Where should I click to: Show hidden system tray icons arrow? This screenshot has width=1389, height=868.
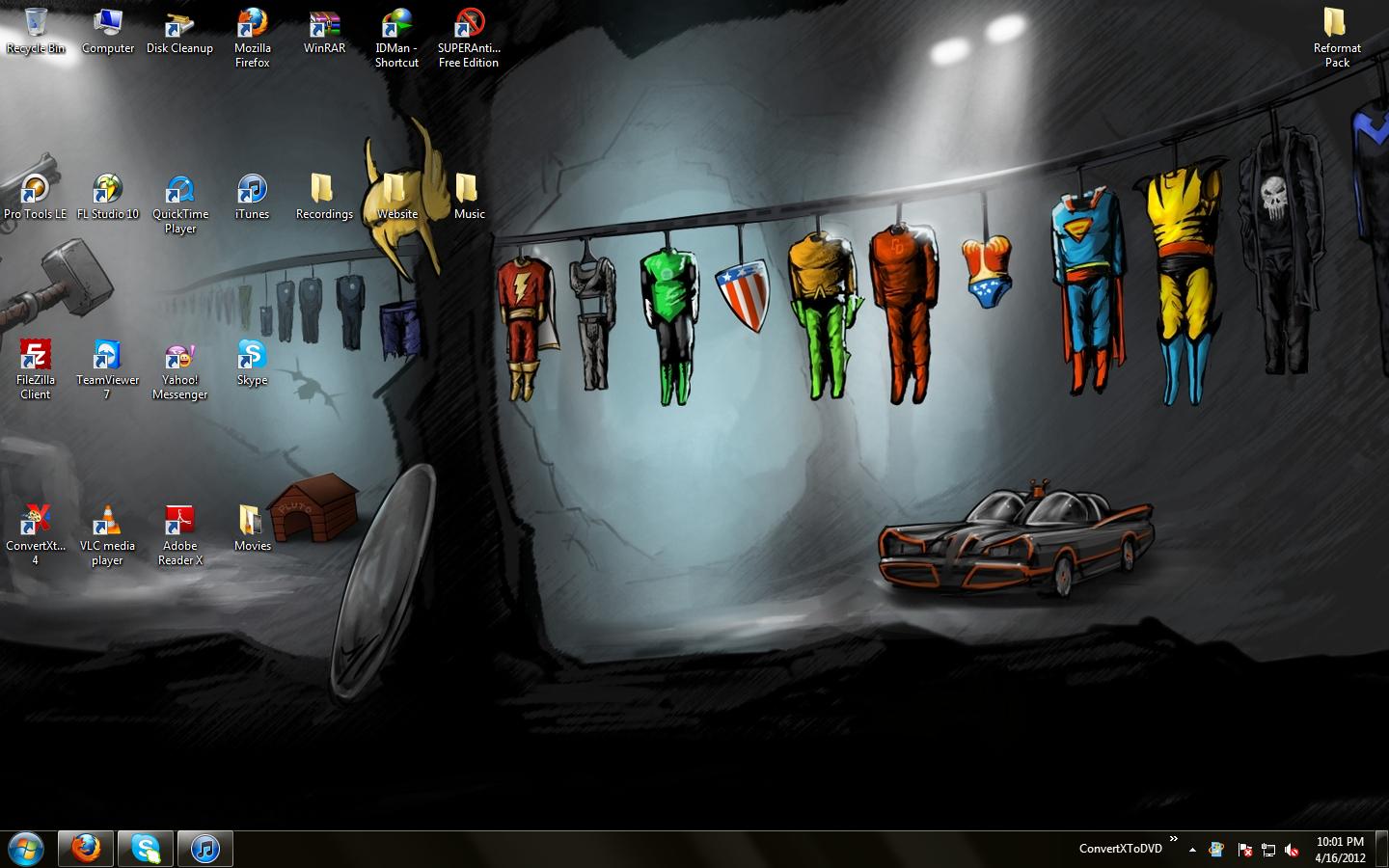[1192, 850]
